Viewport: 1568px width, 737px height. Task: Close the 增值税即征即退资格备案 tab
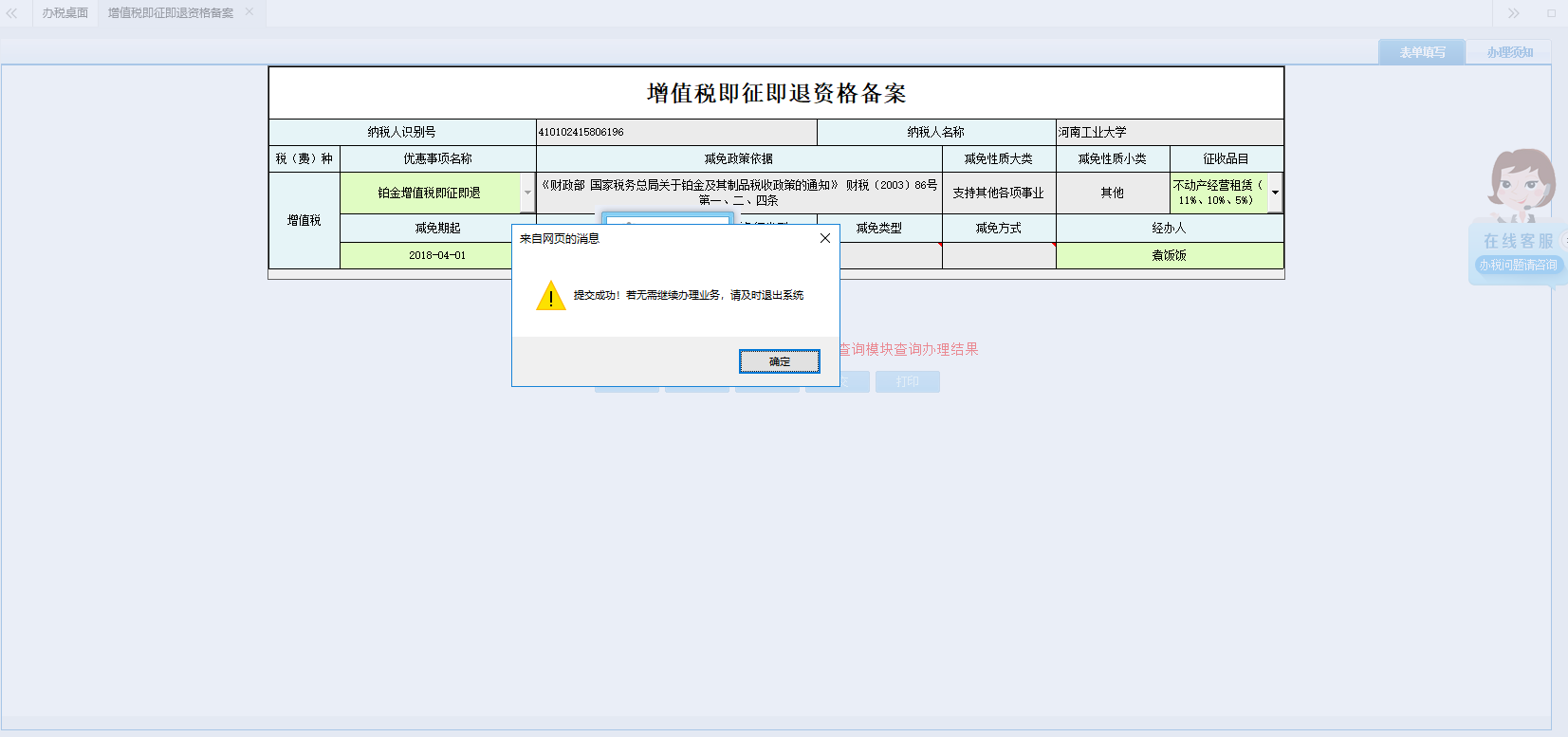(249, 12)
